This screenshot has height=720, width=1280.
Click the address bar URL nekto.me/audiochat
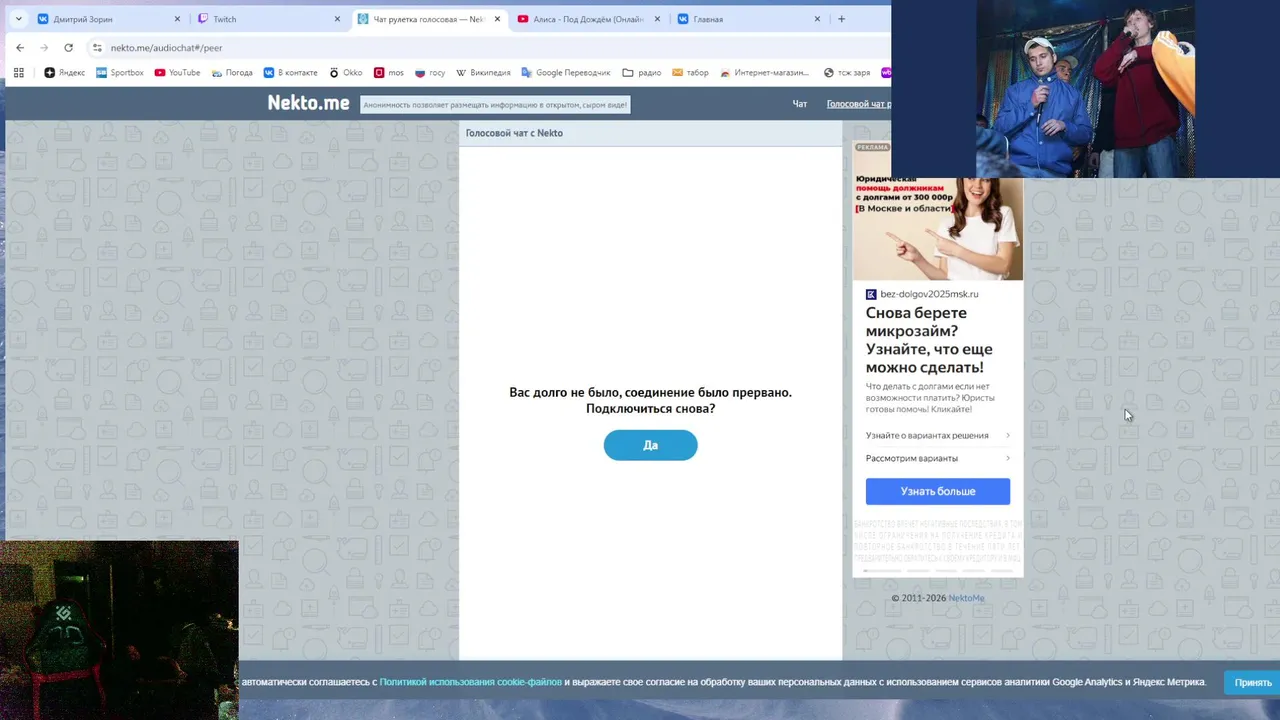click(166, 47)
